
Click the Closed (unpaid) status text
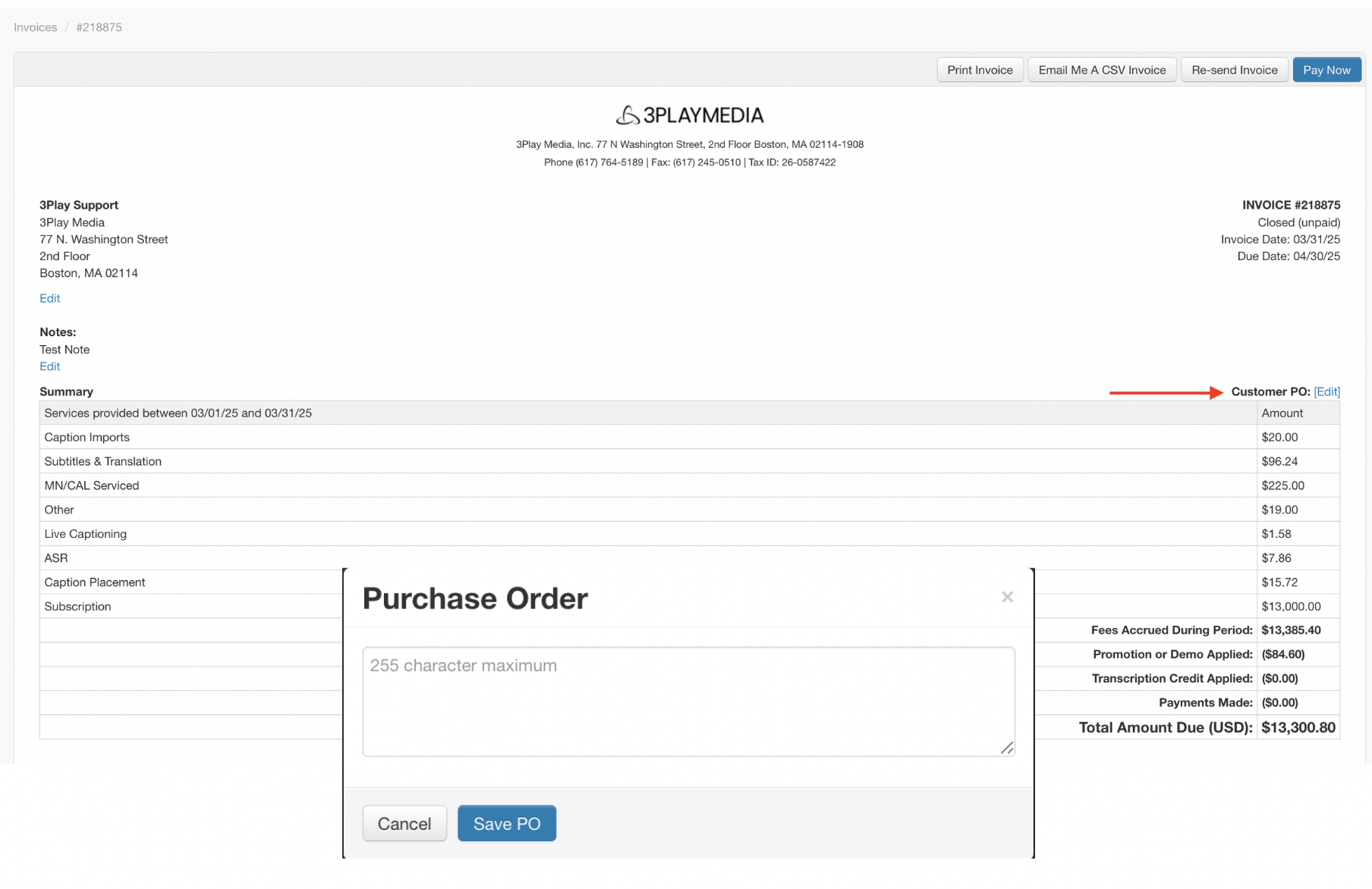click(x=1298, y=222)
